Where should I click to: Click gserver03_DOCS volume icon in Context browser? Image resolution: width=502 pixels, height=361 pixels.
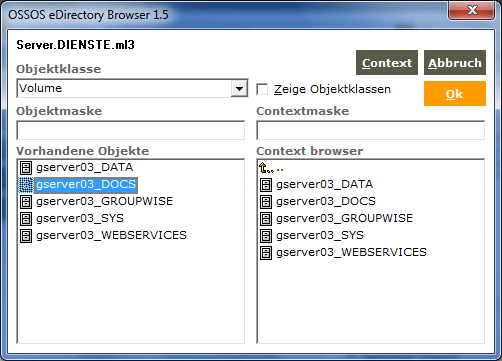pyautogui.click(x=266, y=202)
